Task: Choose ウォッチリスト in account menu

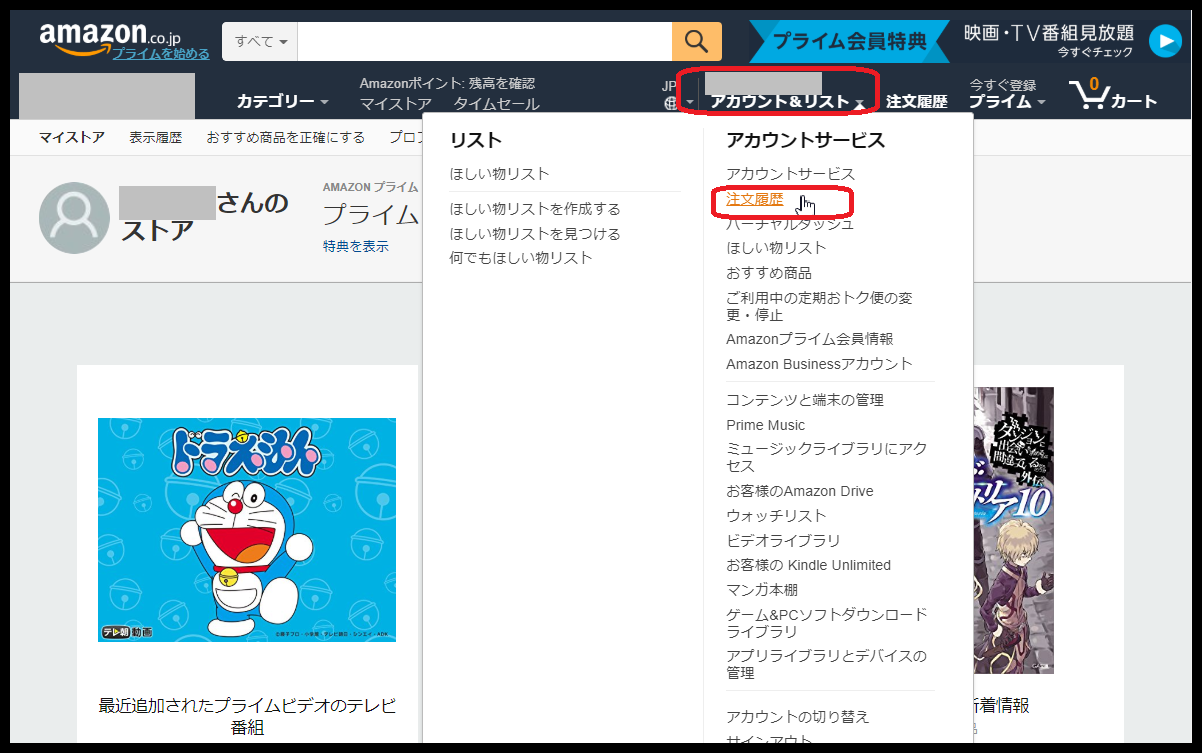Action: [x=776, y=515]
